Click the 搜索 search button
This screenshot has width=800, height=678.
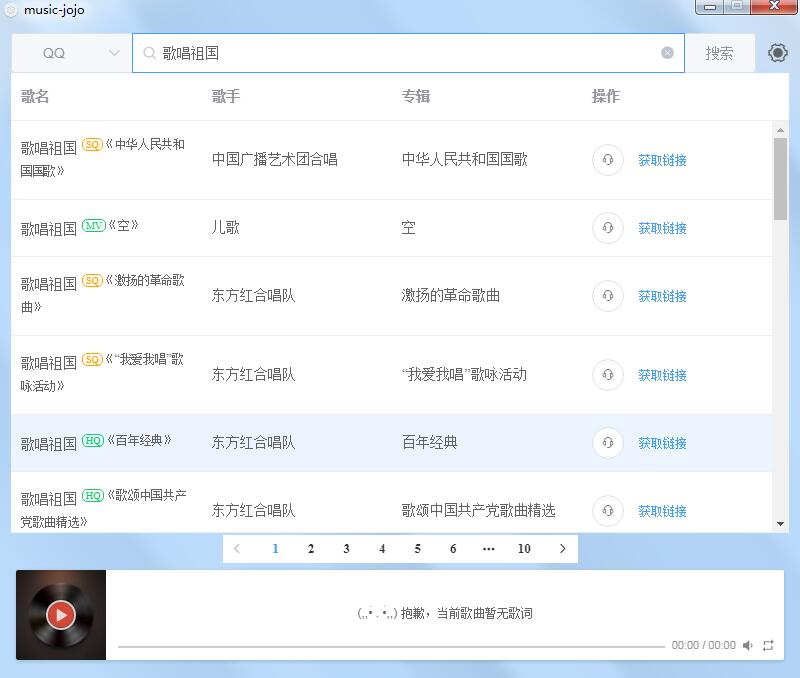click(719, 53)
